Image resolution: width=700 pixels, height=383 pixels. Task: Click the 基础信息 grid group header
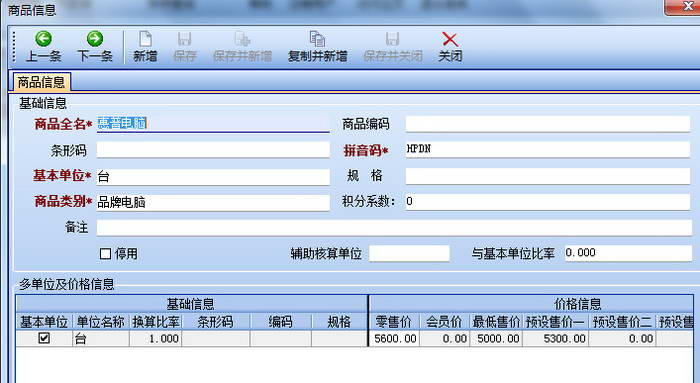point(191,304)
